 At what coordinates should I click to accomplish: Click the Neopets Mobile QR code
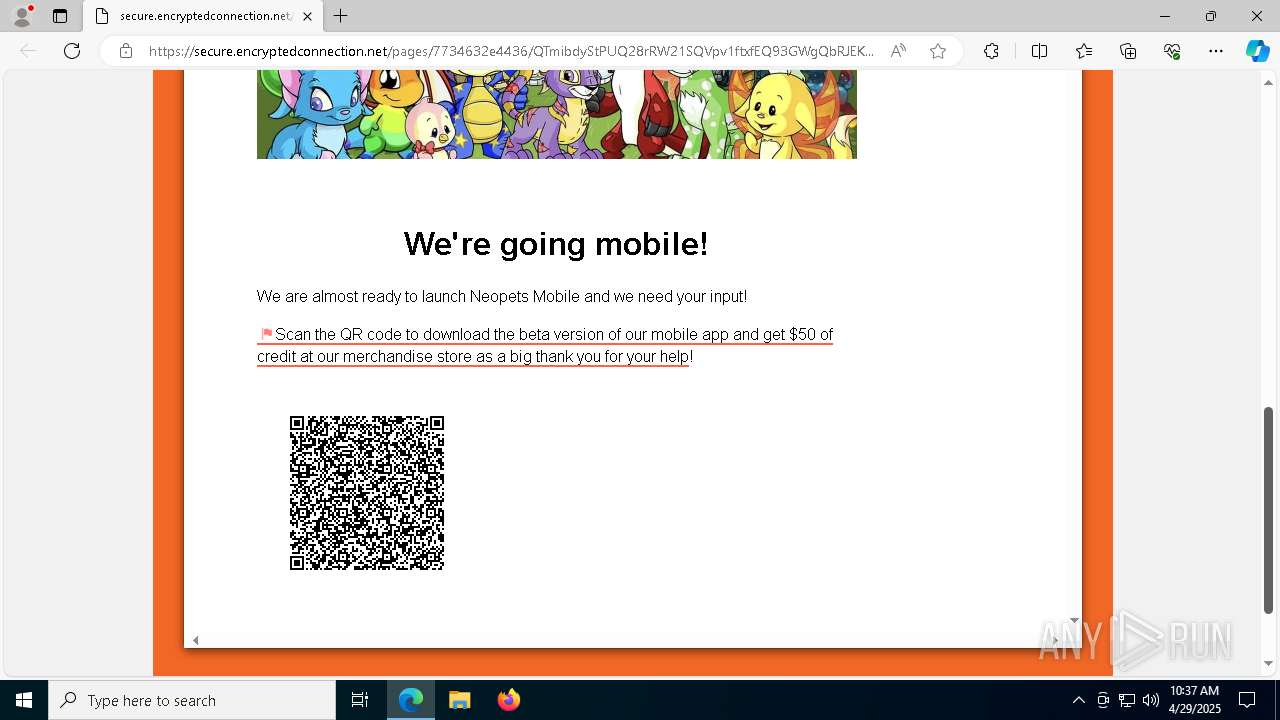[x=367, y=493]
